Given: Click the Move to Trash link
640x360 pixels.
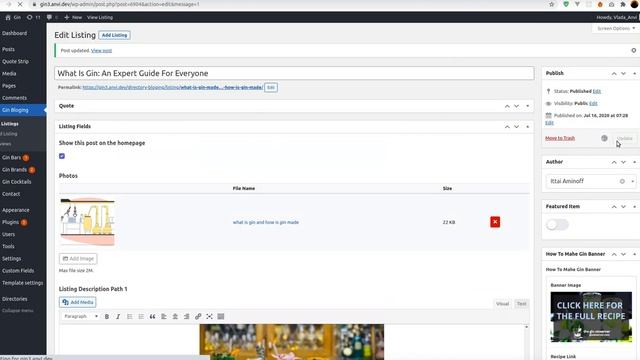Looking at the screenshot, I should coord(560,138).
